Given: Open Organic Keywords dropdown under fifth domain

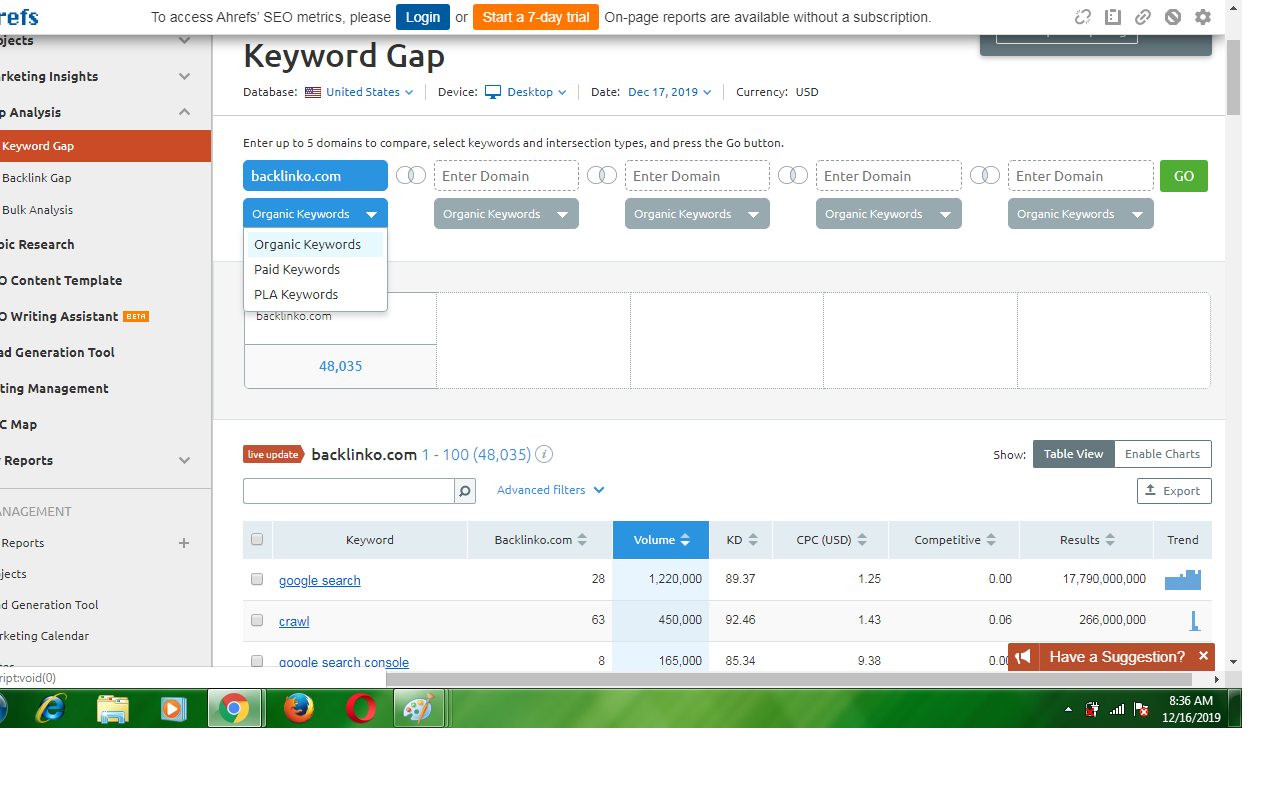Looking at the screenshot, I should click(1080, 214).
